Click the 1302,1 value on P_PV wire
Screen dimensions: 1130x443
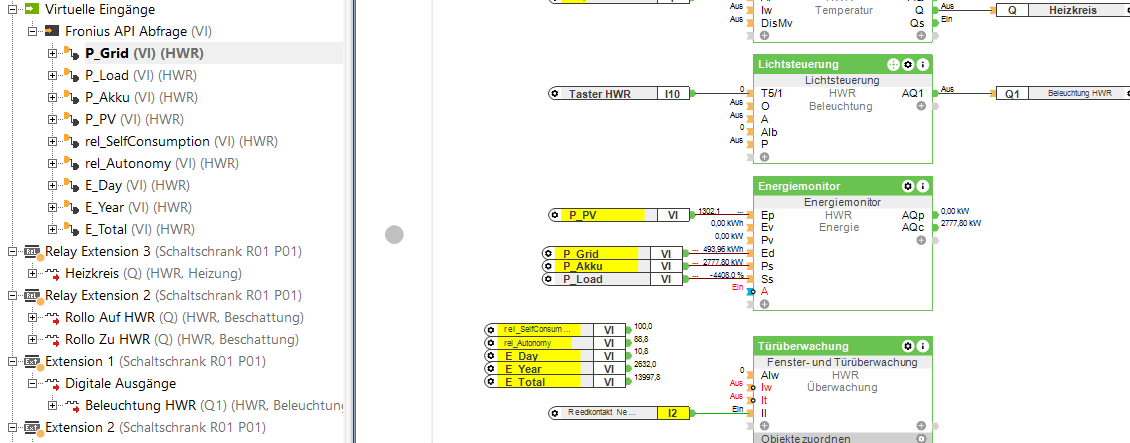[710, 211]
